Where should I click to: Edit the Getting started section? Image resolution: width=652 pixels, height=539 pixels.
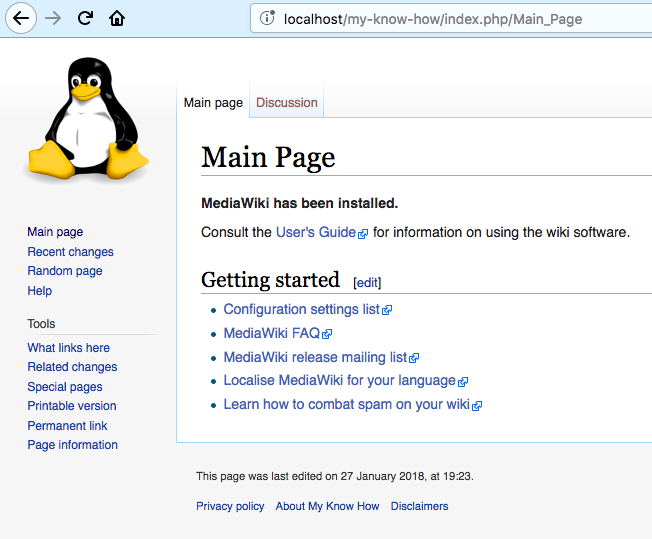(367, 283)
